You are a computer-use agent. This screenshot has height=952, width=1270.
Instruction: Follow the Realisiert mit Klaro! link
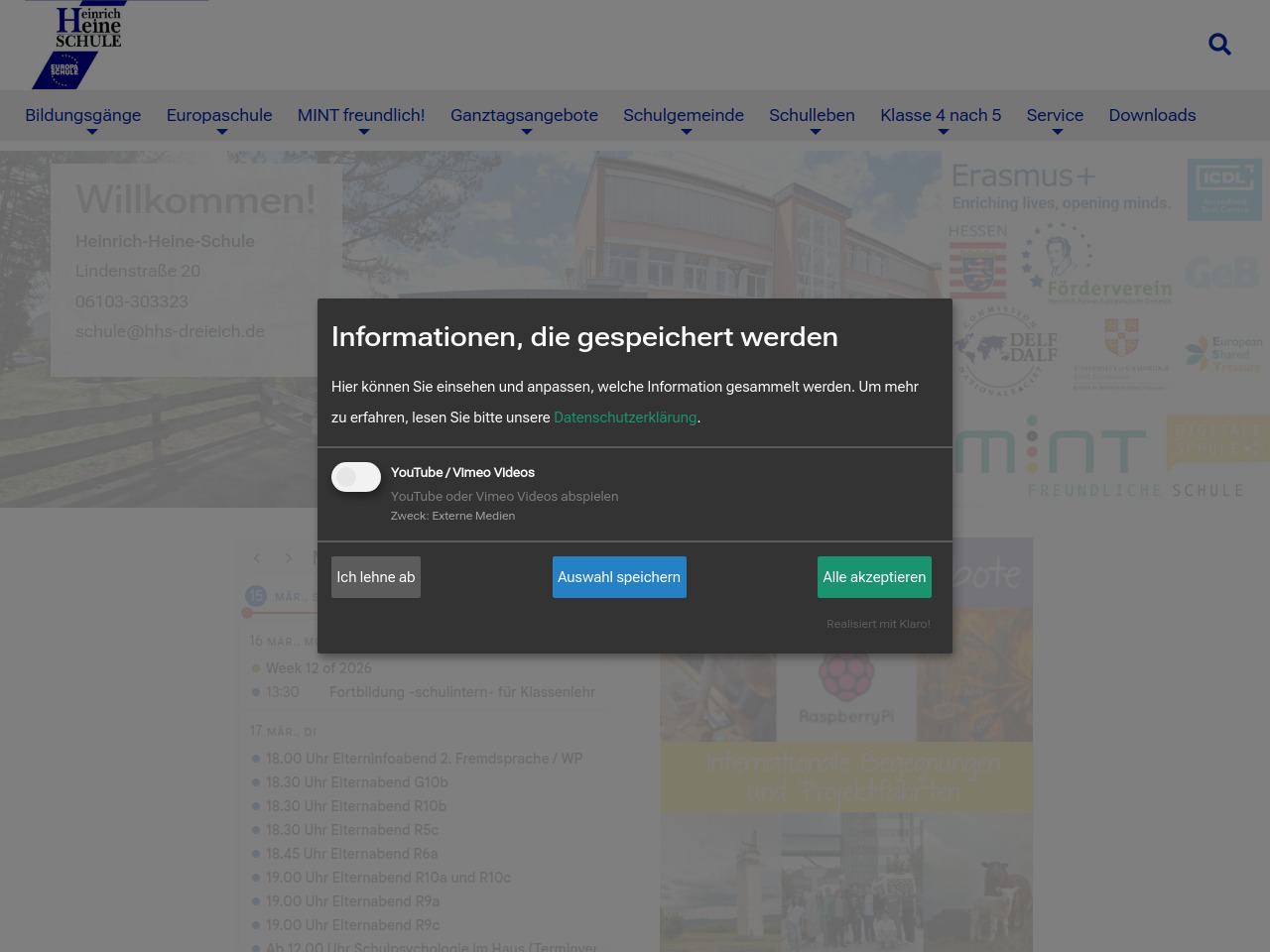point(878,624)
